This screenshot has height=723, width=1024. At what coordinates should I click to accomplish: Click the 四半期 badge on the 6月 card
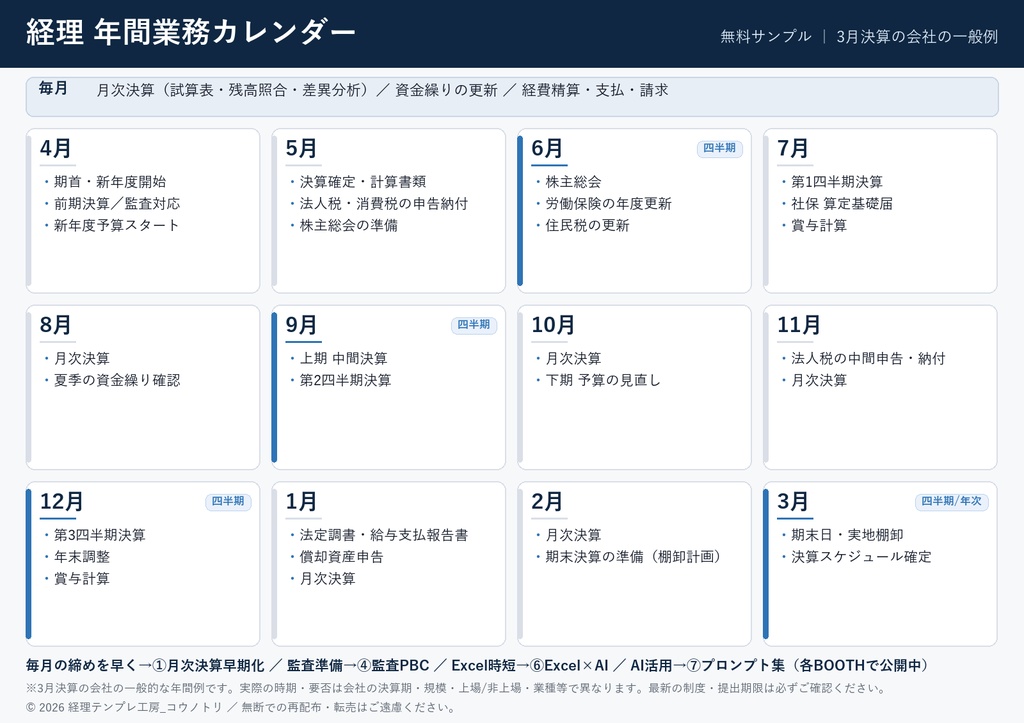tap(719, 148)
